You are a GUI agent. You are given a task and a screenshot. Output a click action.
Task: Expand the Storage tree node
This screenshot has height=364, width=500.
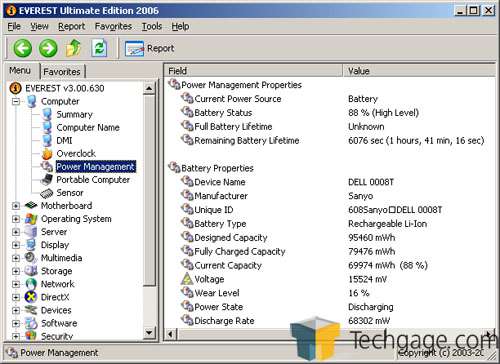point(16,271)
